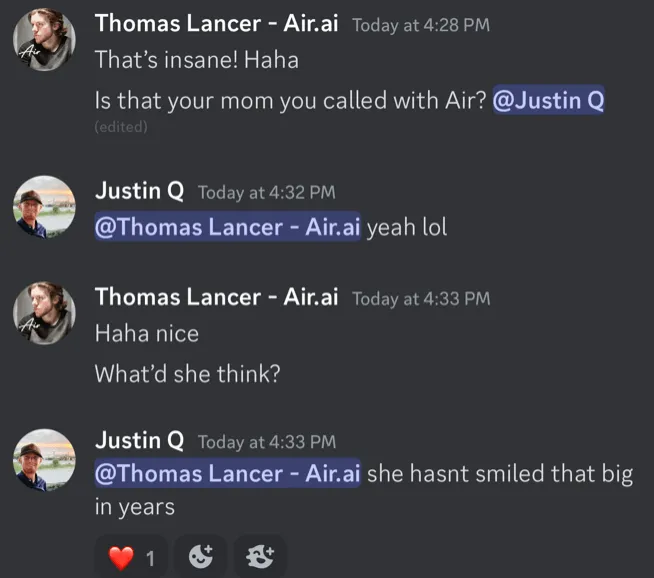This screenshot has width=654, height=578.
Task: Open @Thomas Lancer mention in "yeah lol" message
Action: click(x=227, y=227)
